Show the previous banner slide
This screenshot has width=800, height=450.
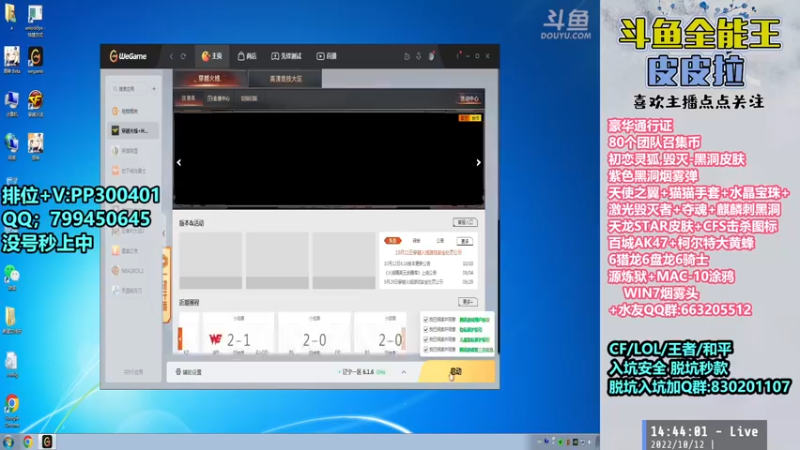(x=179, y=162)
